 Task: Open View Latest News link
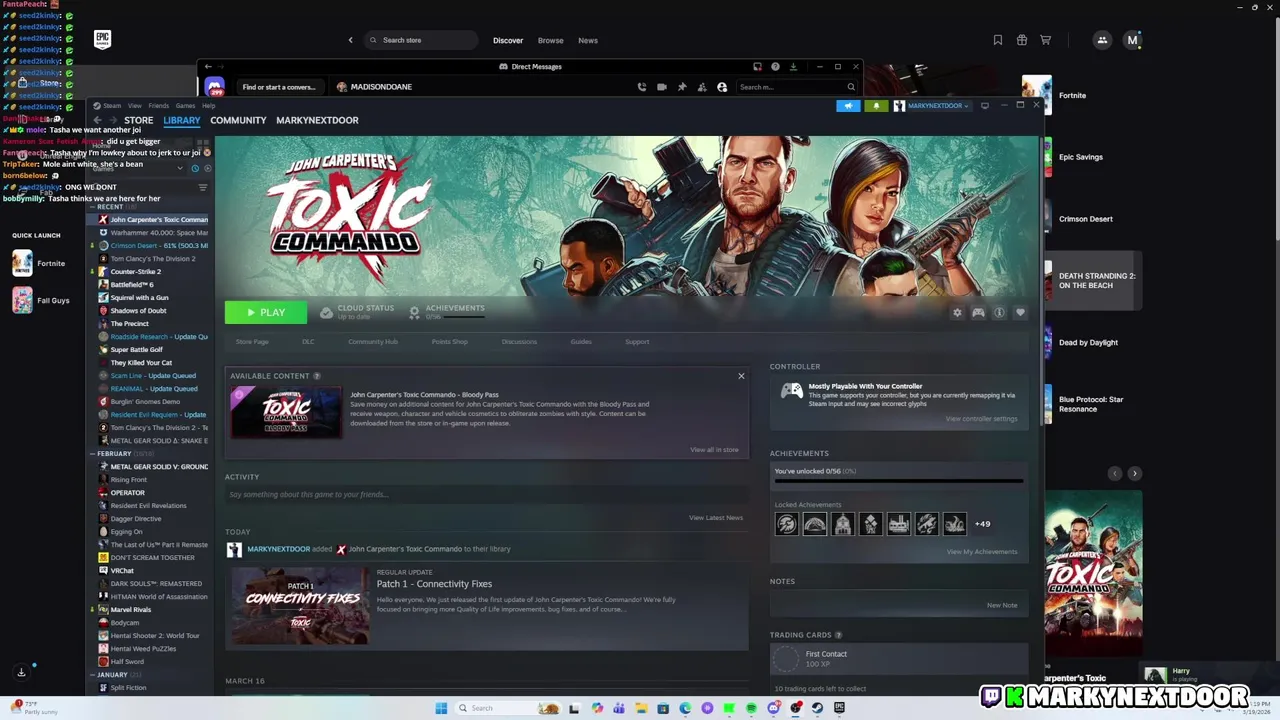coord(716,518)
